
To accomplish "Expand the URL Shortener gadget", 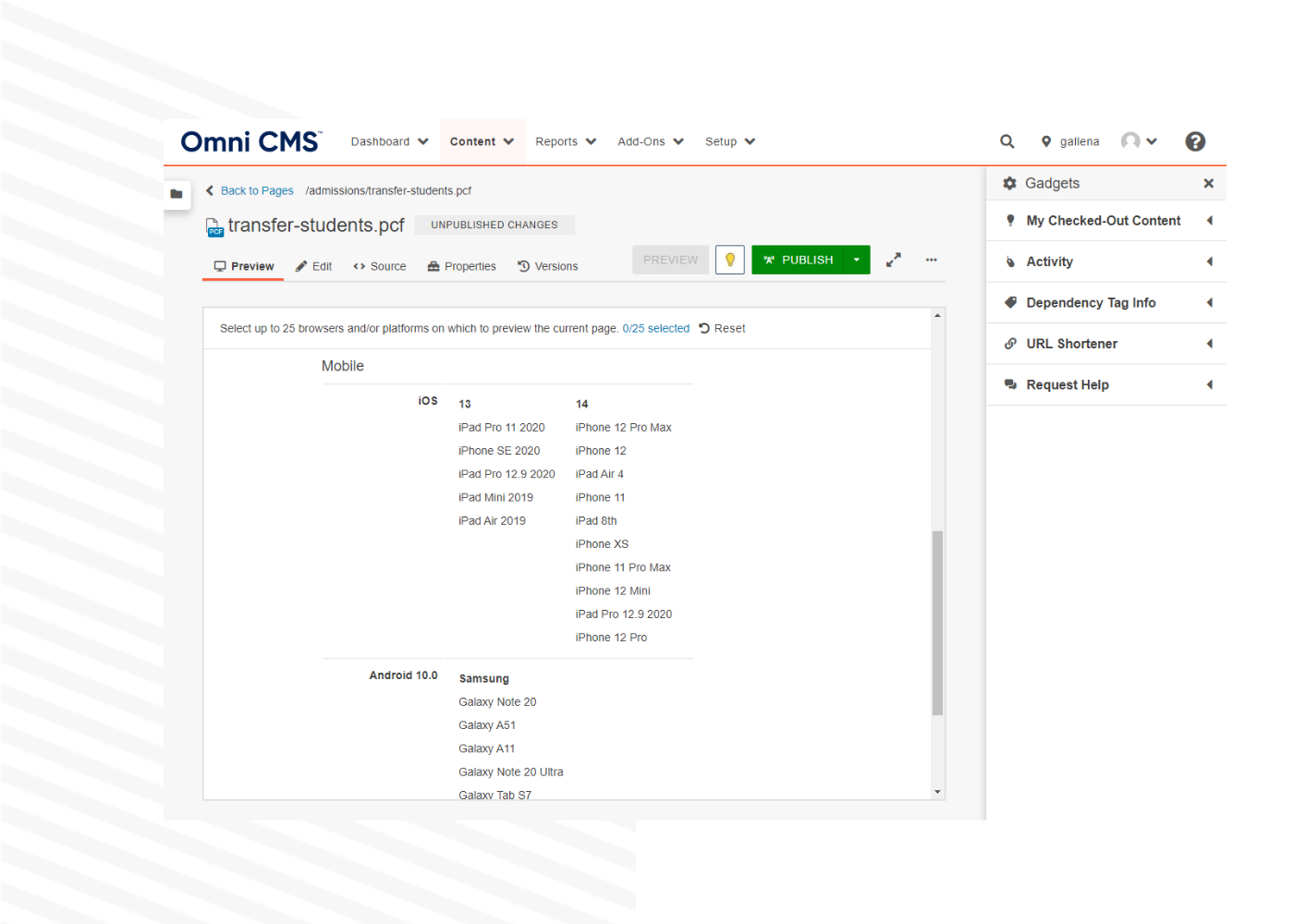I will [1106, 344].
